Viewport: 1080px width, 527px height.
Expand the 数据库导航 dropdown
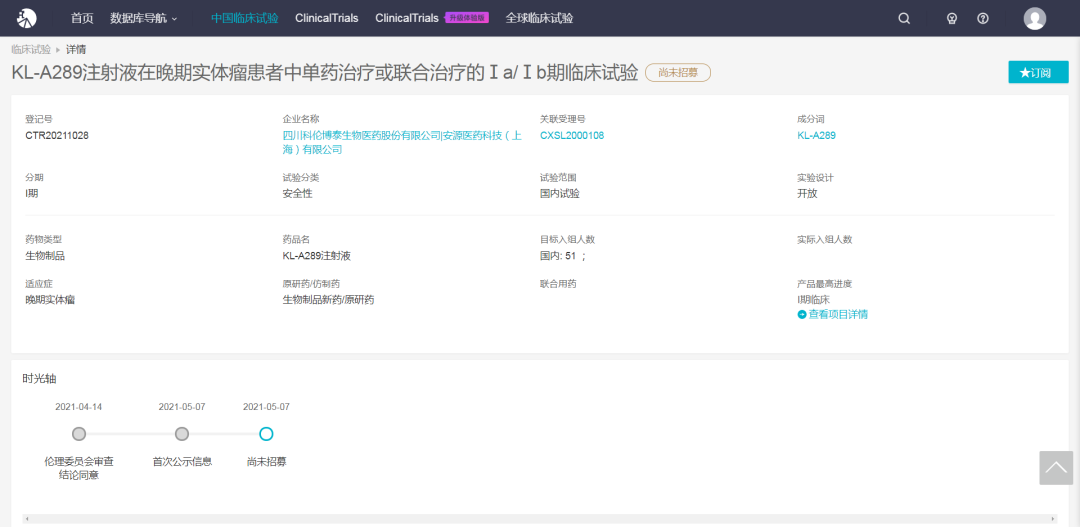point(143,19)
